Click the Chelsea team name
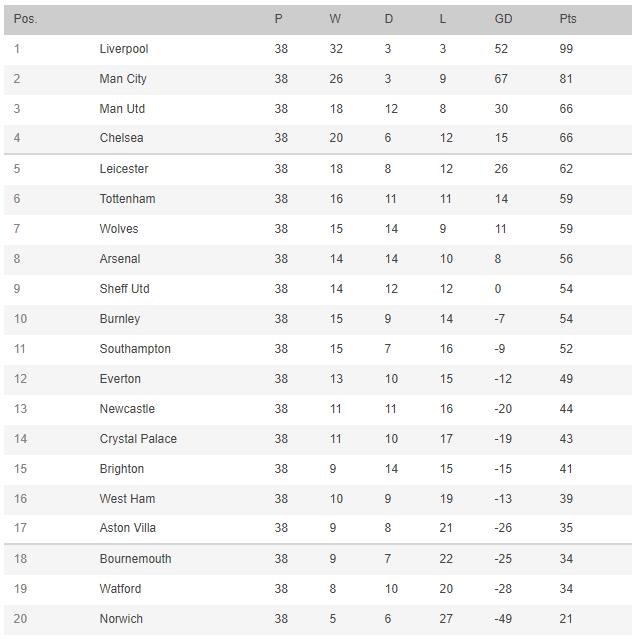The width and height of the screenshot is (638, 640). tap(121, 138)
